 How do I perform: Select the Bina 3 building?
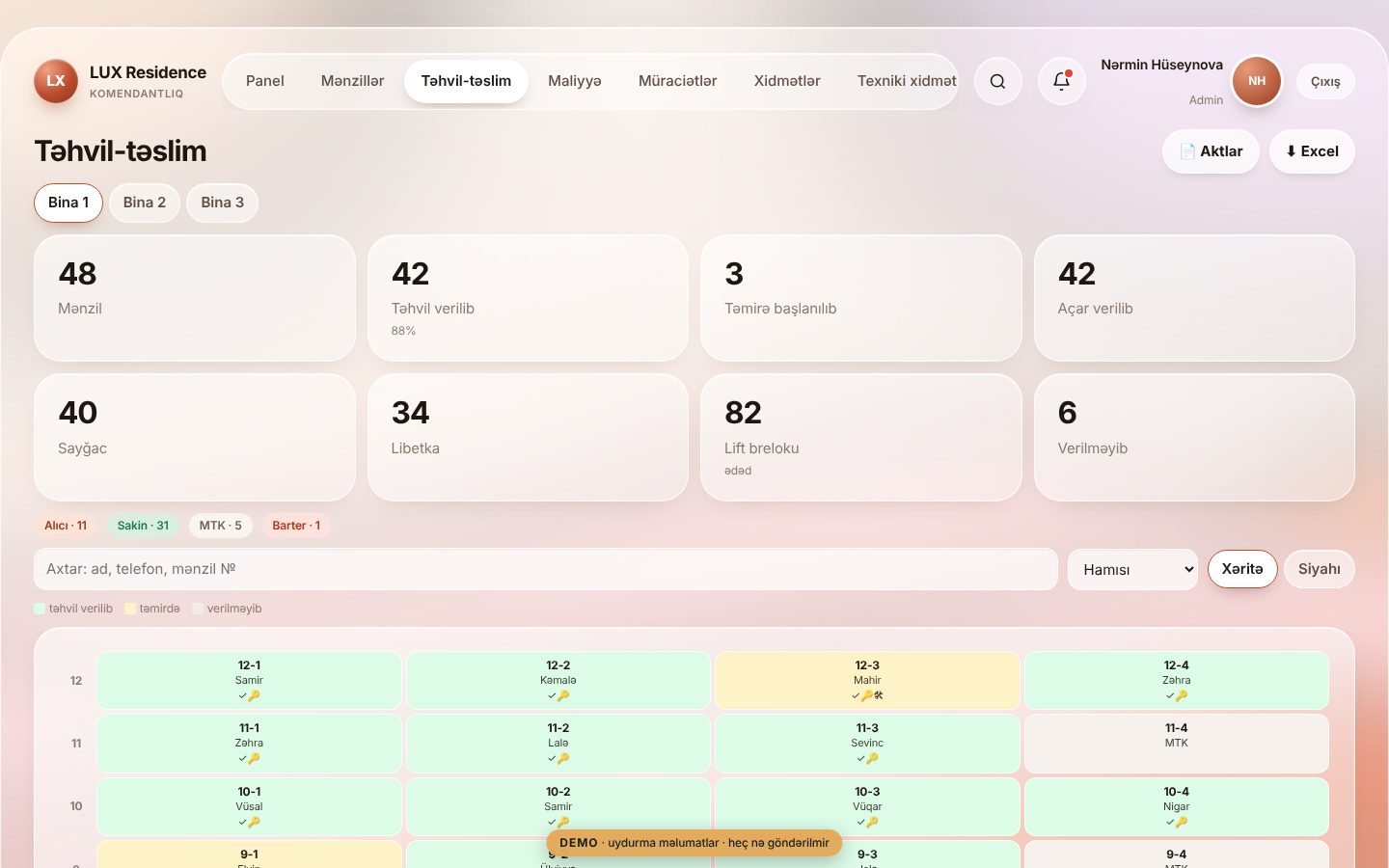[x=223, y=203]
